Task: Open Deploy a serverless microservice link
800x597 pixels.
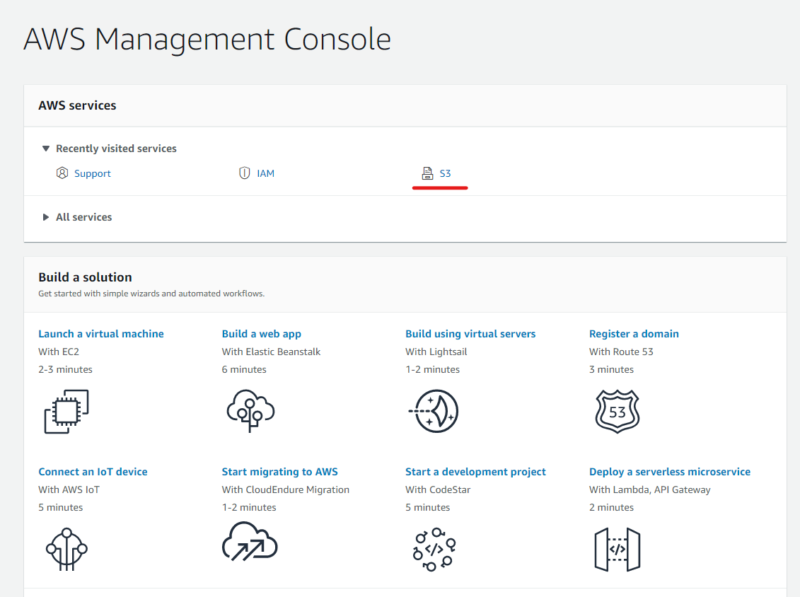Action: 669,471
